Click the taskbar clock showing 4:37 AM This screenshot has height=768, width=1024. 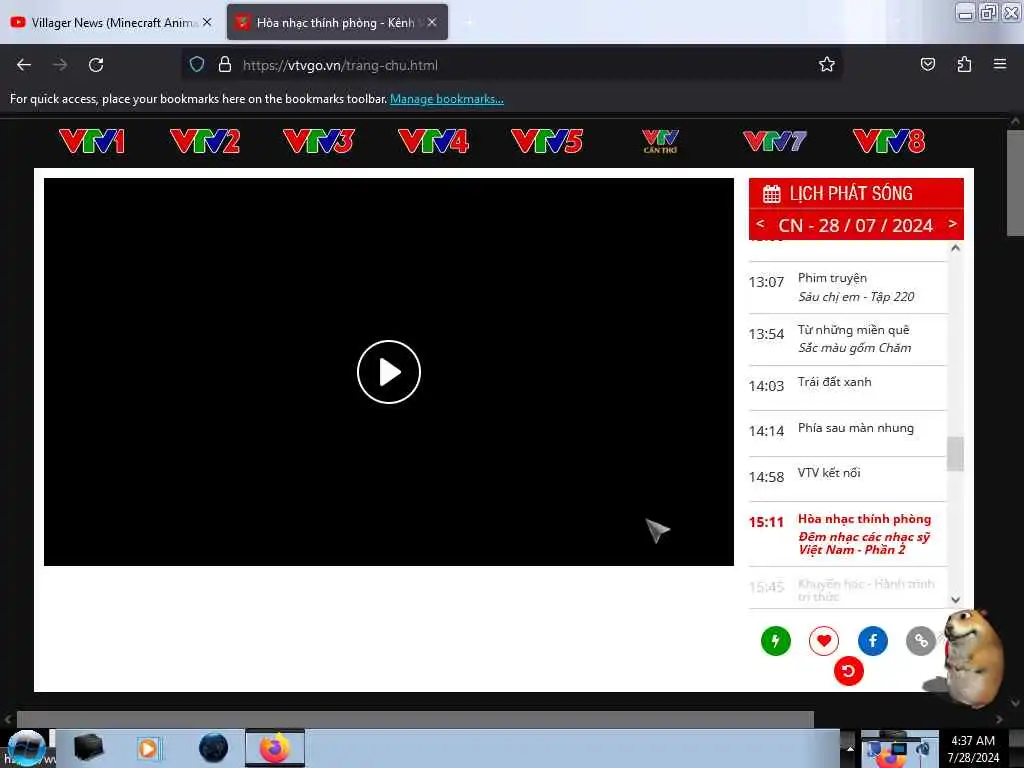click(x=973, y=748)
